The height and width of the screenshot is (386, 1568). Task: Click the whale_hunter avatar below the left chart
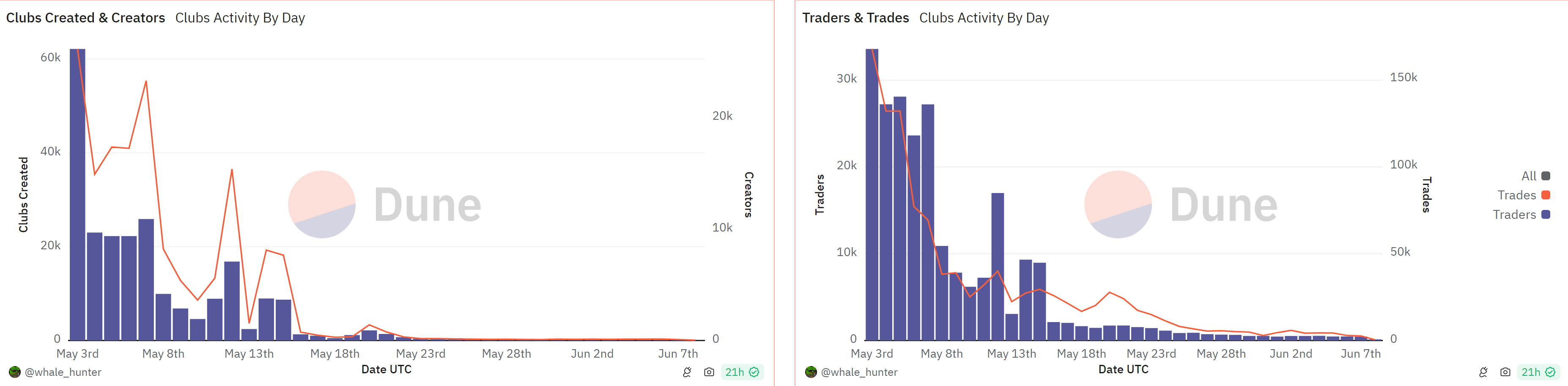click(15, 372)
